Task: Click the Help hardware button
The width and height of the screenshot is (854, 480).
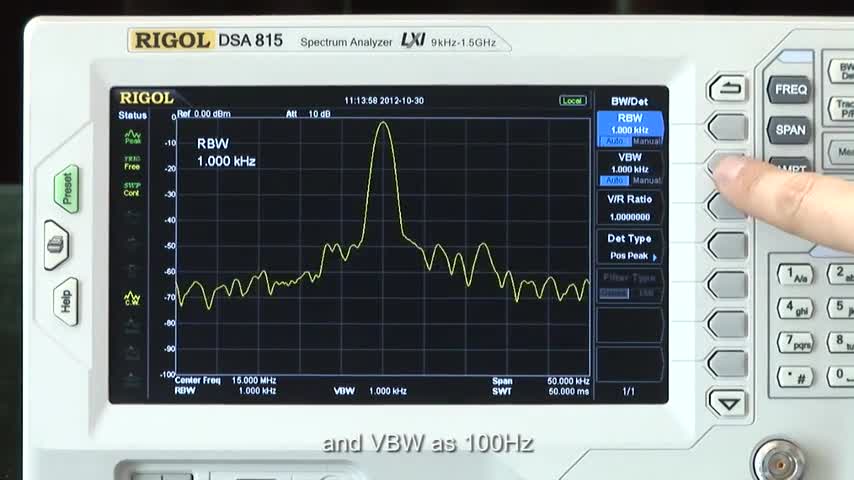Action: 66,301
